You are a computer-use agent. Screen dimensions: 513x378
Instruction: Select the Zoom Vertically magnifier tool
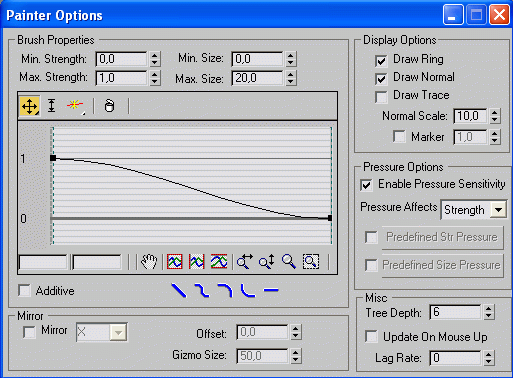point(267,262)
